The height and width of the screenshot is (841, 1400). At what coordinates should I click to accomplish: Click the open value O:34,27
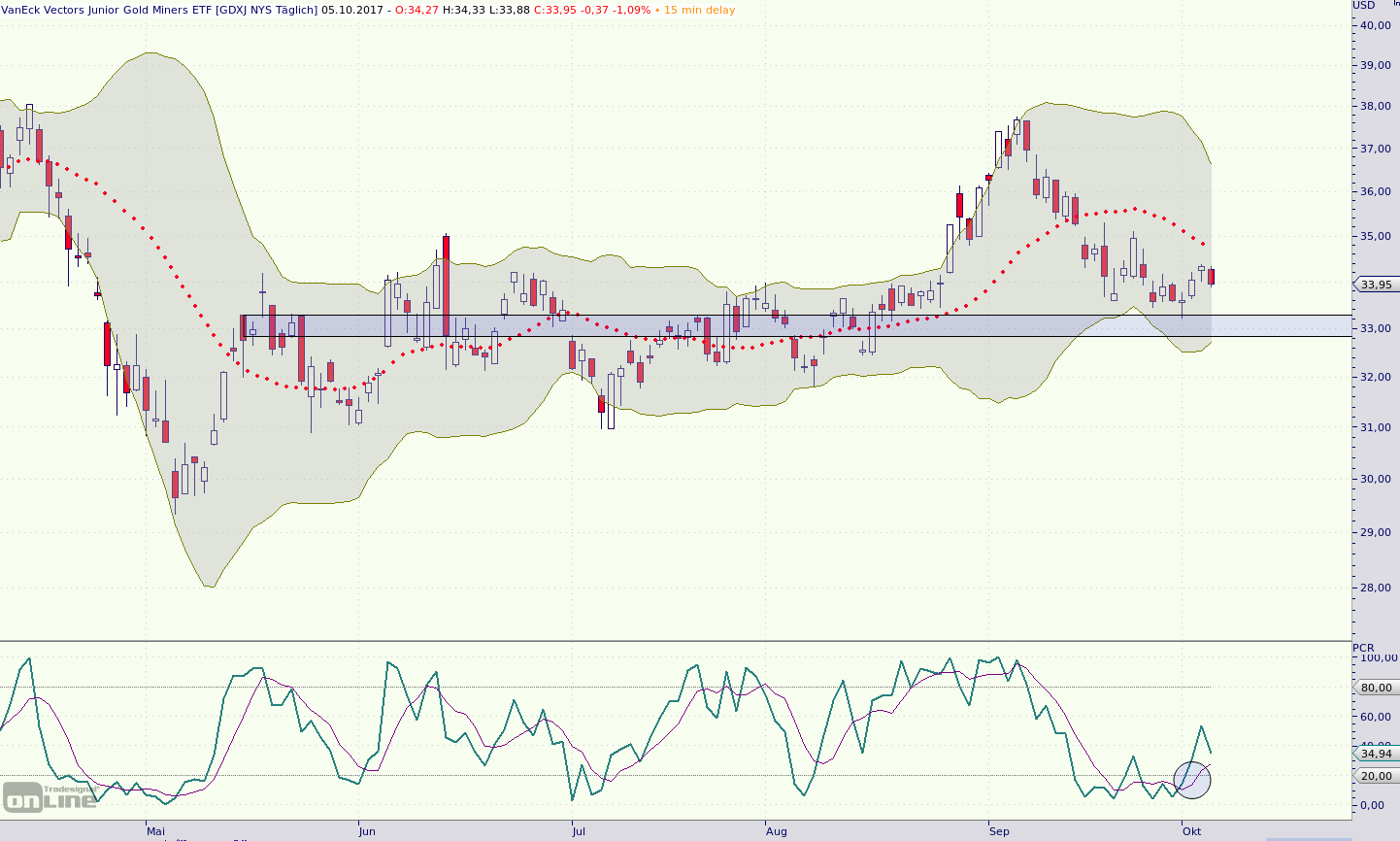417,10
